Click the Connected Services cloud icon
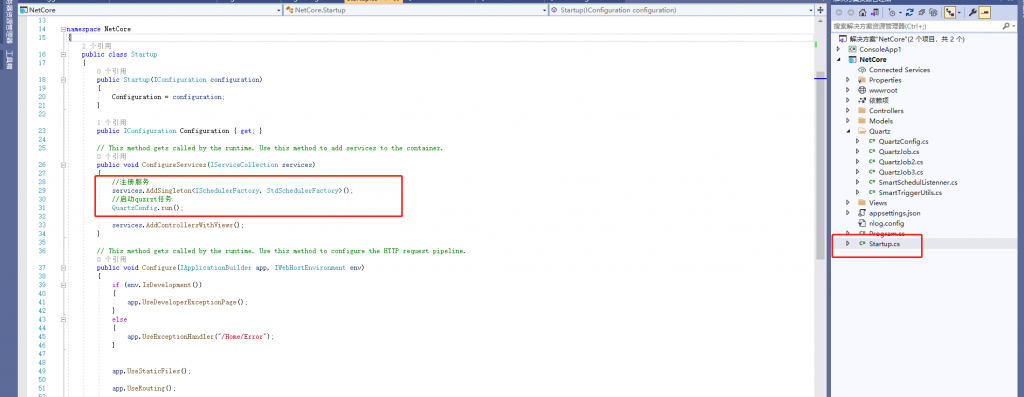1024x397 pixels. coord(862,70)
